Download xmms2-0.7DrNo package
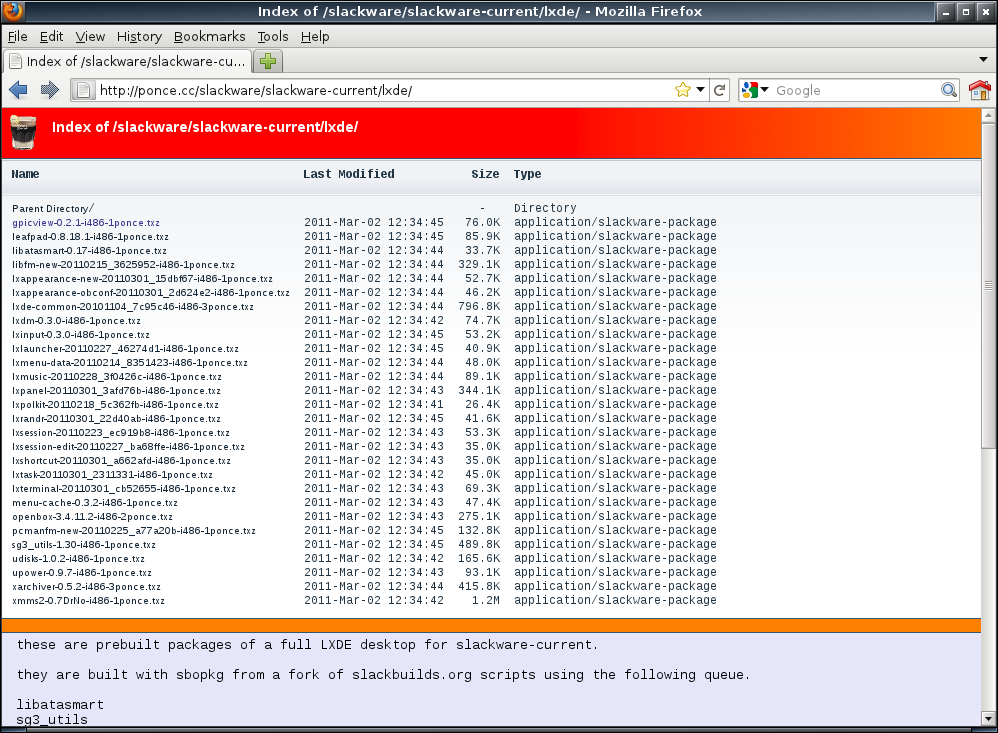 click(x=88, y=601)
